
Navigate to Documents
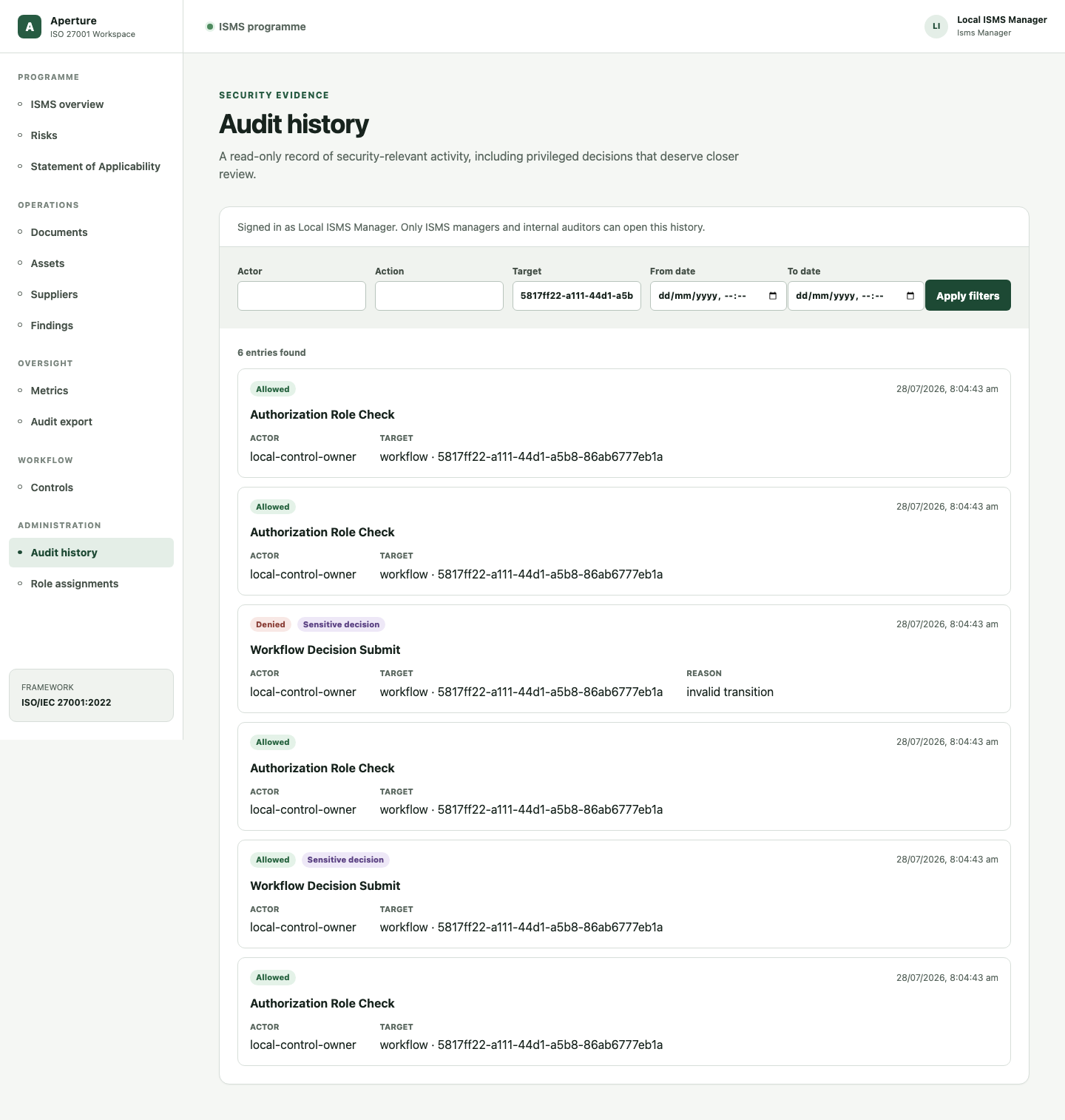click(x=92, y=232)
